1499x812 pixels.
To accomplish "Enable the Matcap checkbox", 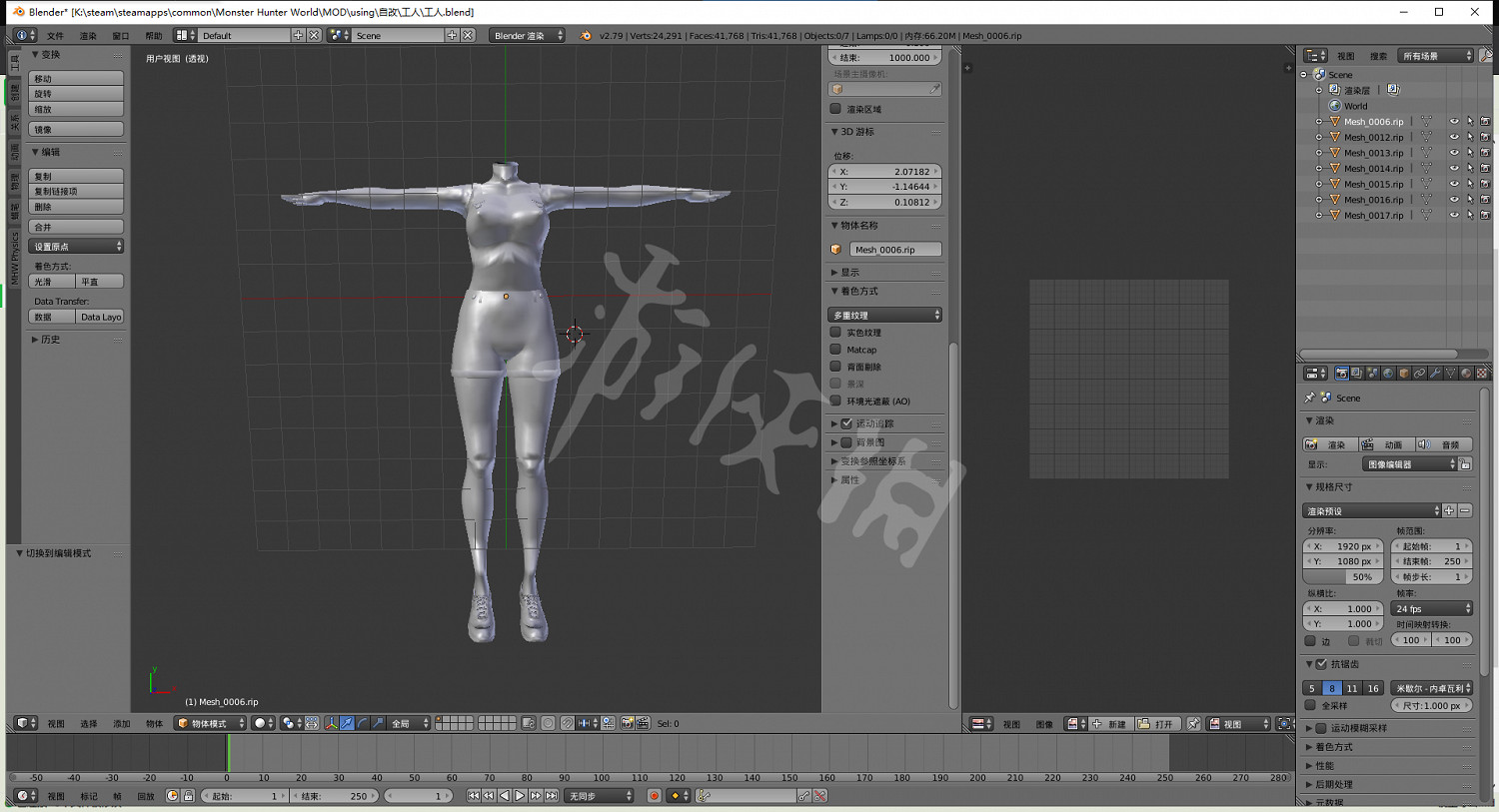I will [x=835, y=350].
